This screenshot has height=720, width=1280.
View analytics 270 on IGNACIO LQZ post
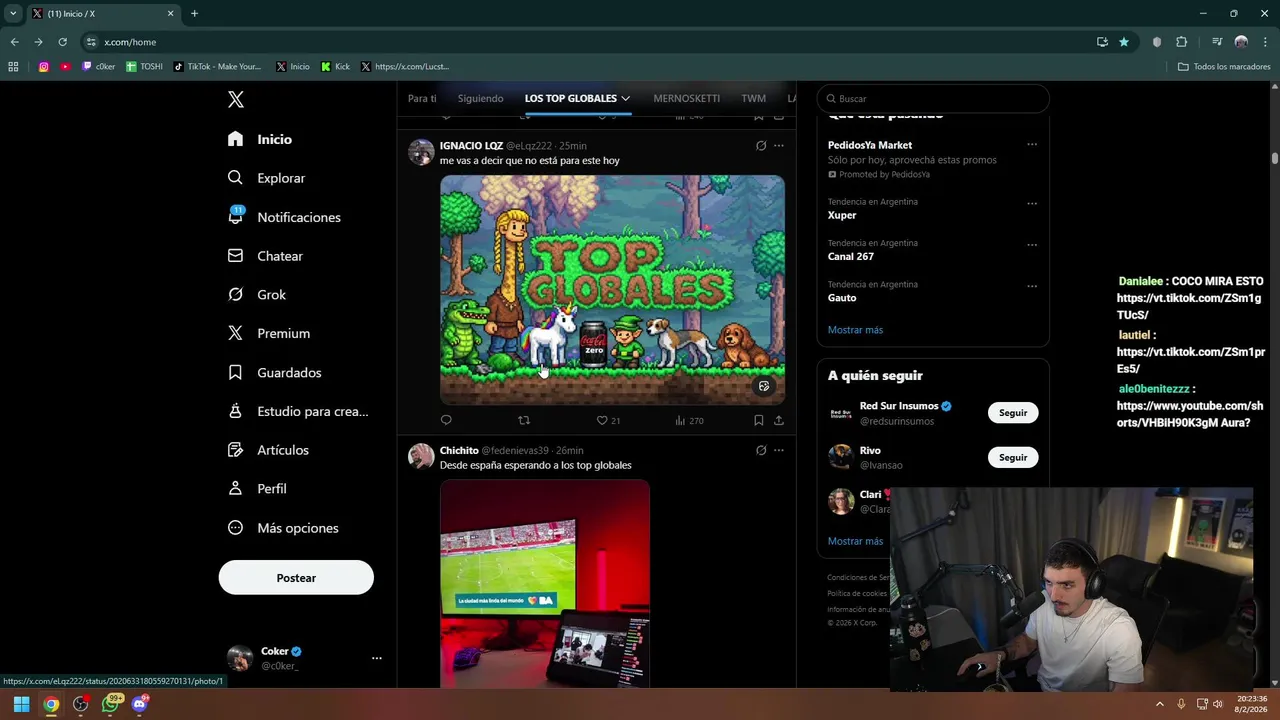click(x=689, y=420)
